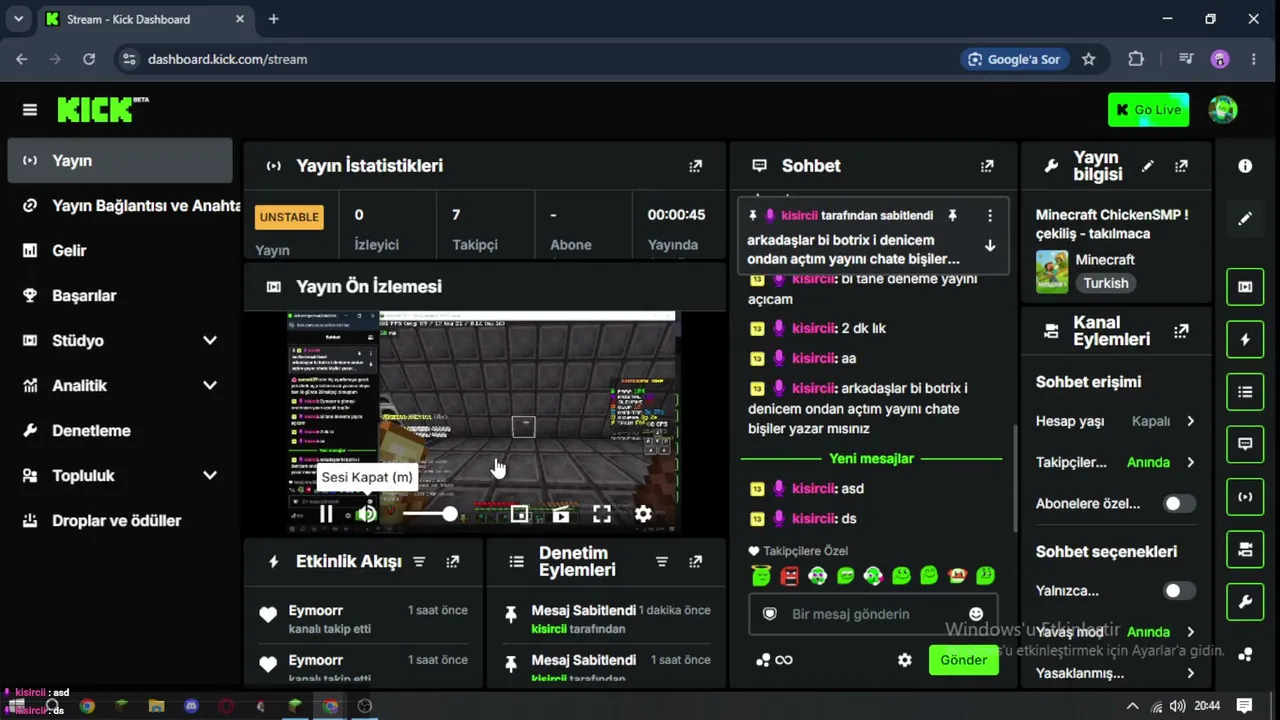This screenshot has height=720, width=1280.
Task: Open Denetleme in the sidebar
Action: tap(120, 431)
